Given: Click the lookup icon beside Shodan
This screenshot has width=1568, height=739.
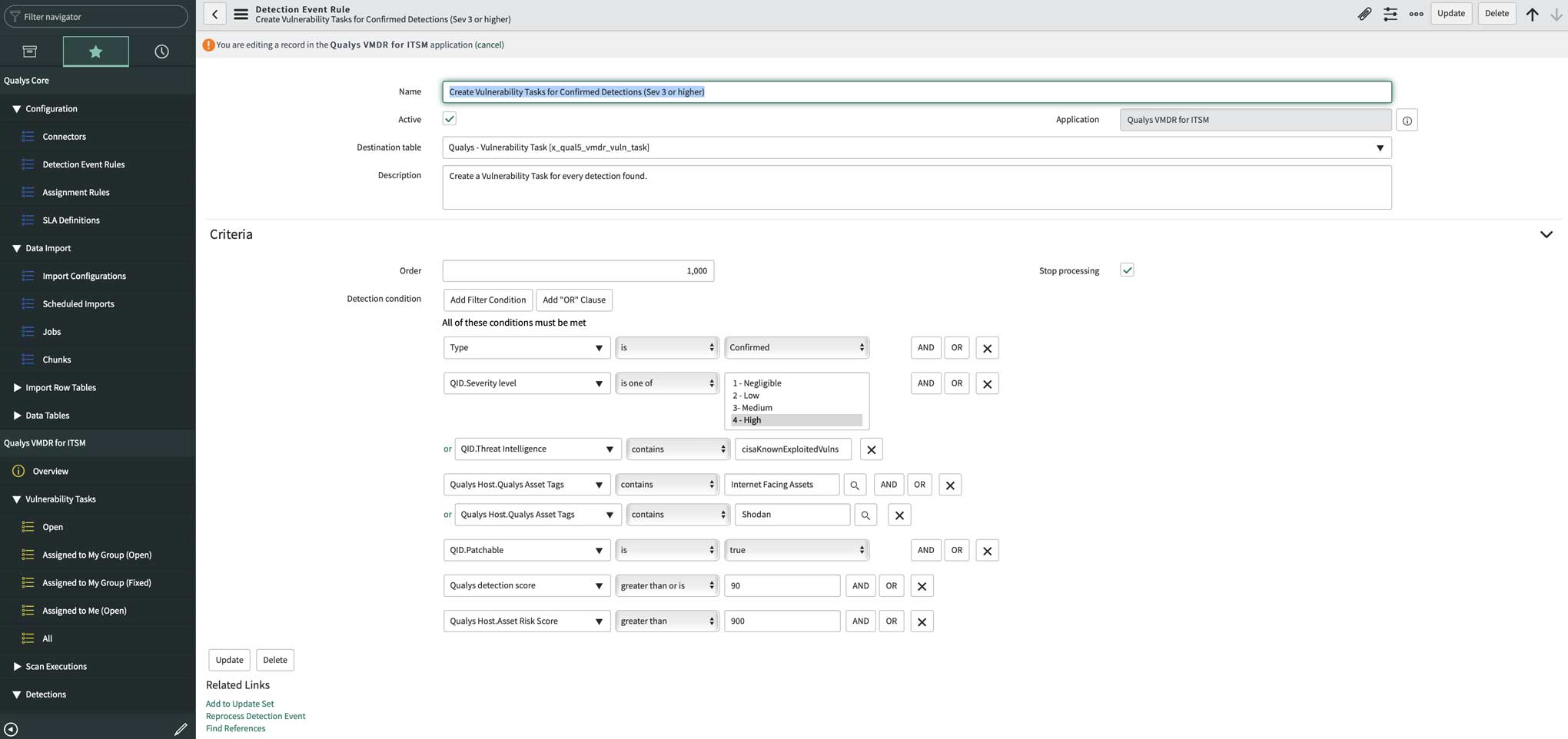Looking at the screenshot, I should [x=865, y=515].
